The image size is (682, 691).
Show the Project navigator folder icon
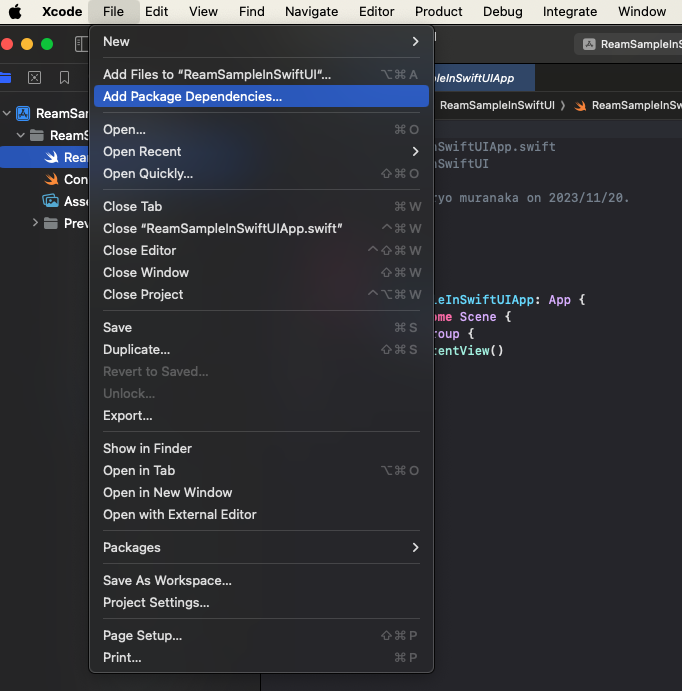click(x=5, y=77)
